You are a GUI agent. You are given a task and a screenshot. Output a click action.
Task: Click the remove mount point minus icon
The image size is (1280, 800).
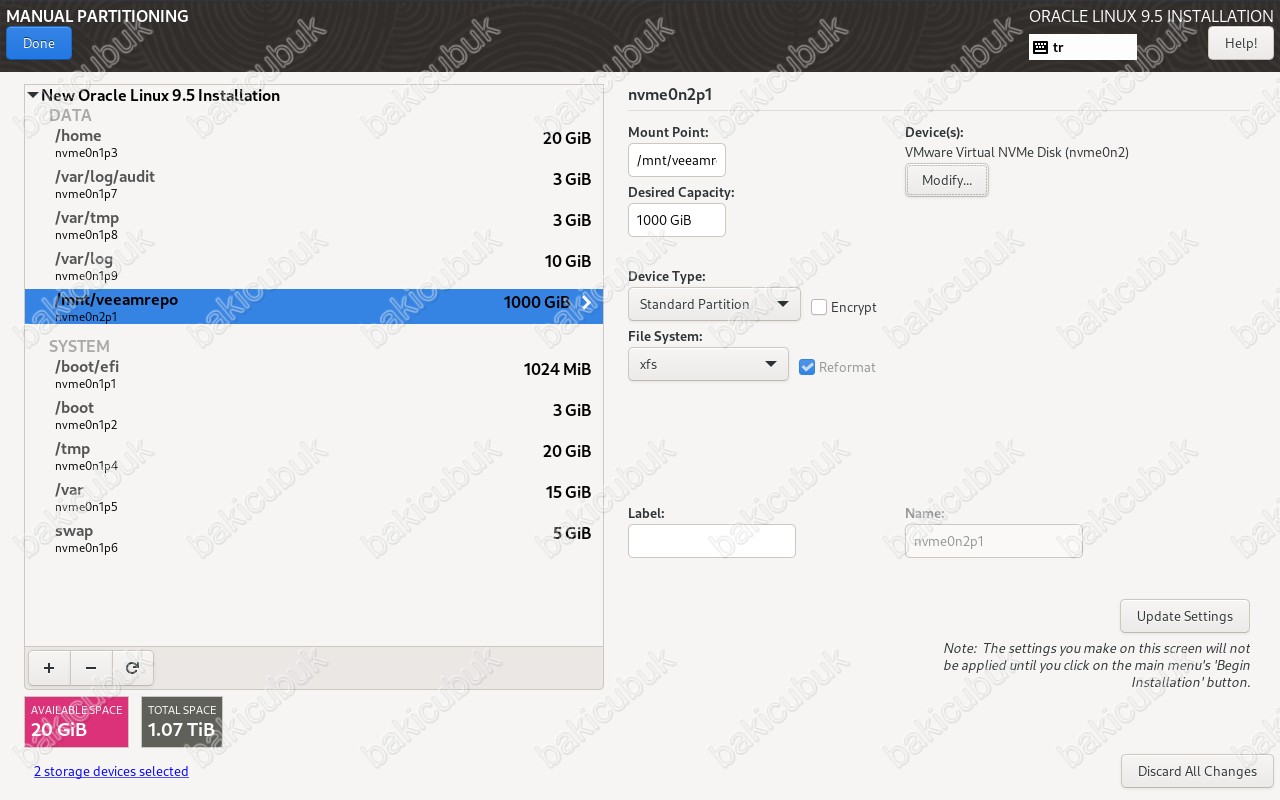pyautogui.click(x=91, y=668)
